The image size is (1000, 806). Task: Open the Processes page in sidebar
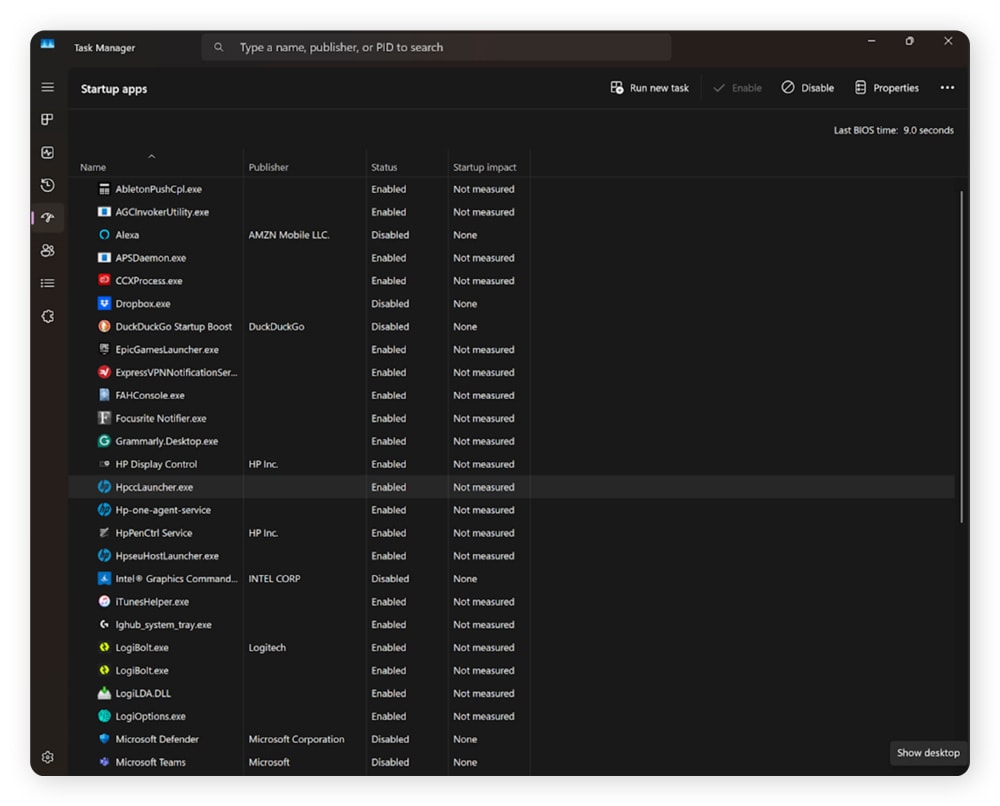pyautogui.click(x=48, y=120)
